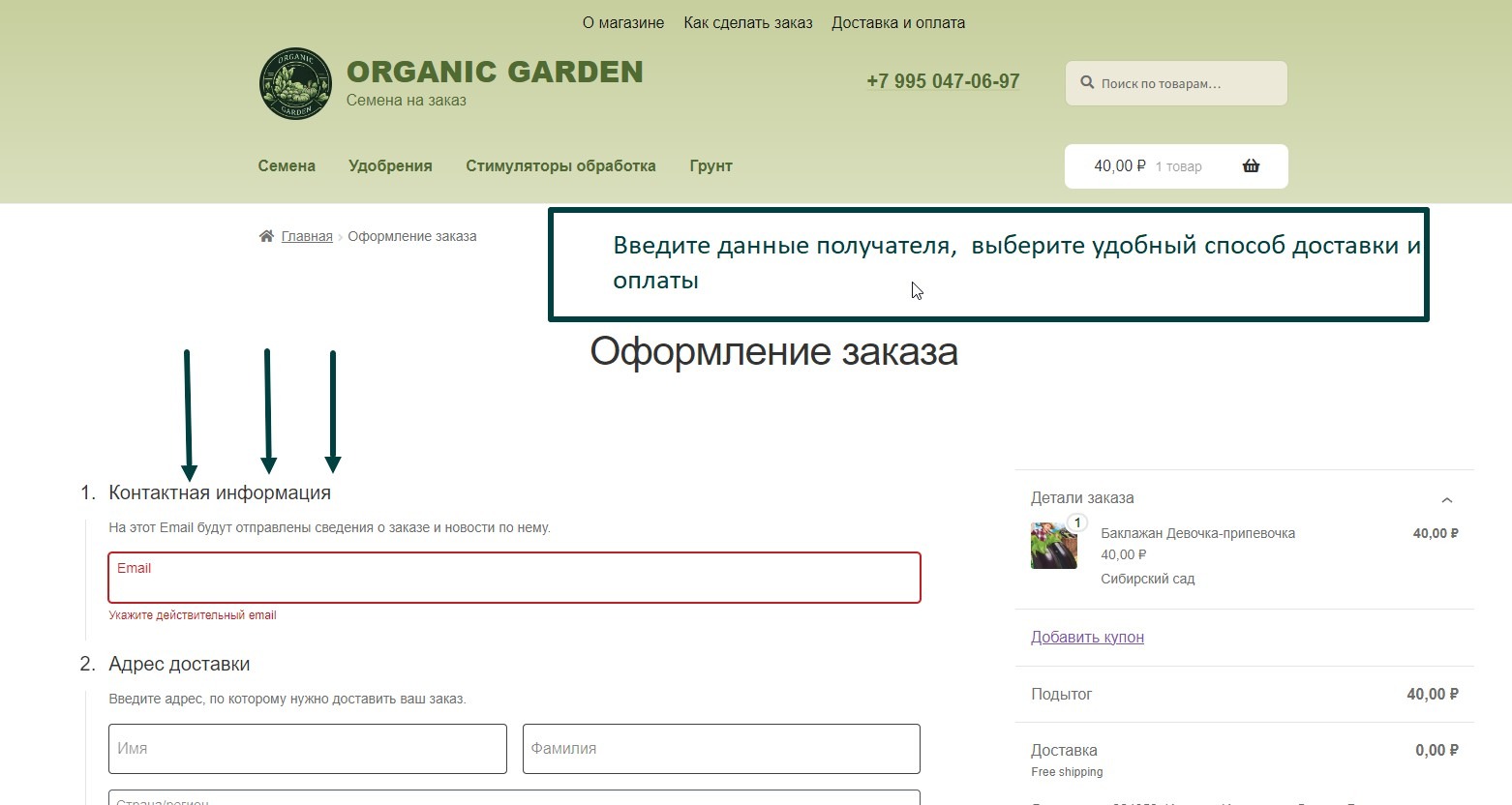The width and height of the screenshot is (1512, 805).
Task: Click the phone number +7 995 047-06-97
Action: pyautogui.click(x=943, y=81)
